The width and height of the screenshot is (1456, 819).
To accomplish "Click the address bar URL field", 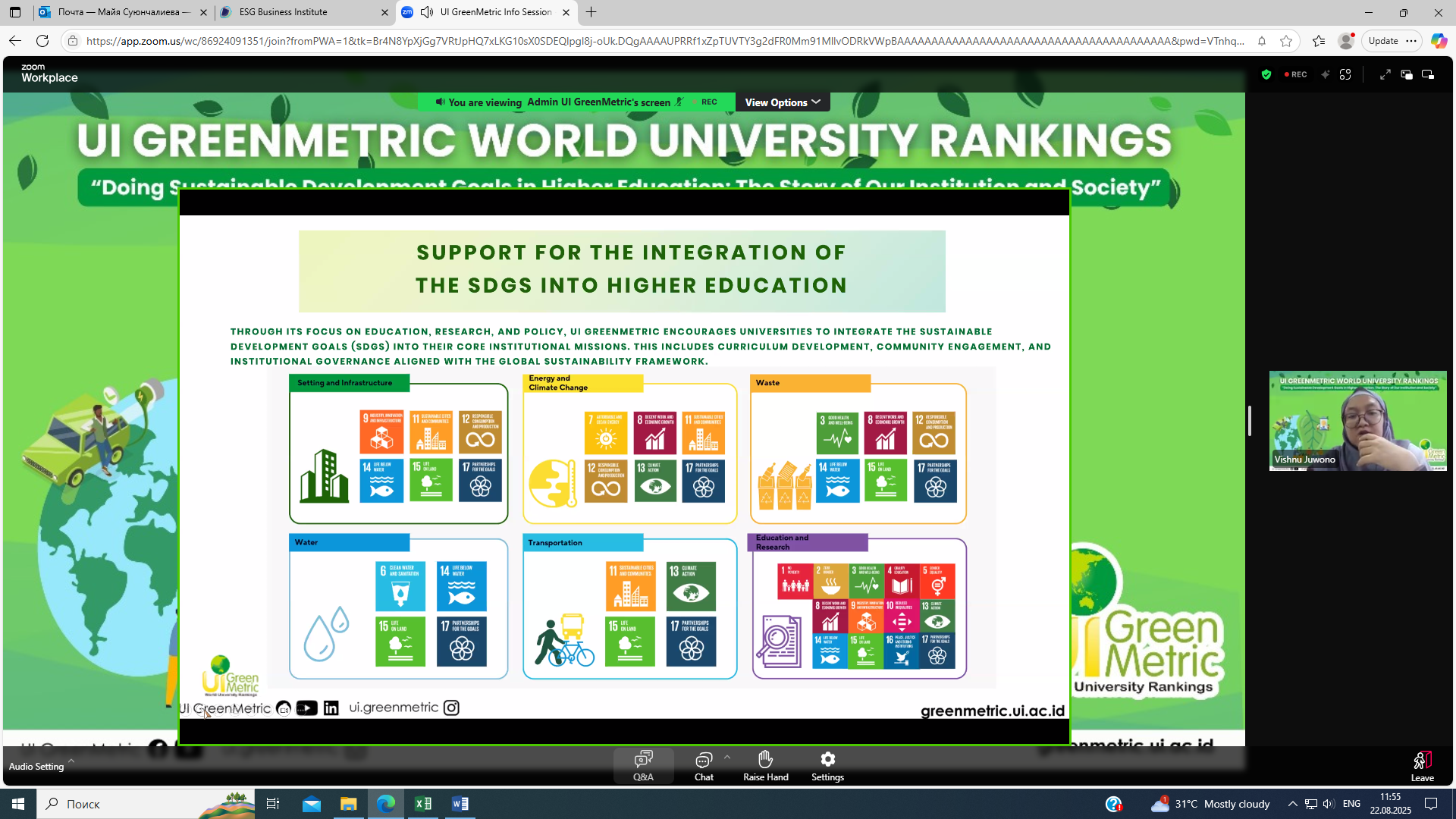I will [664, 41].
